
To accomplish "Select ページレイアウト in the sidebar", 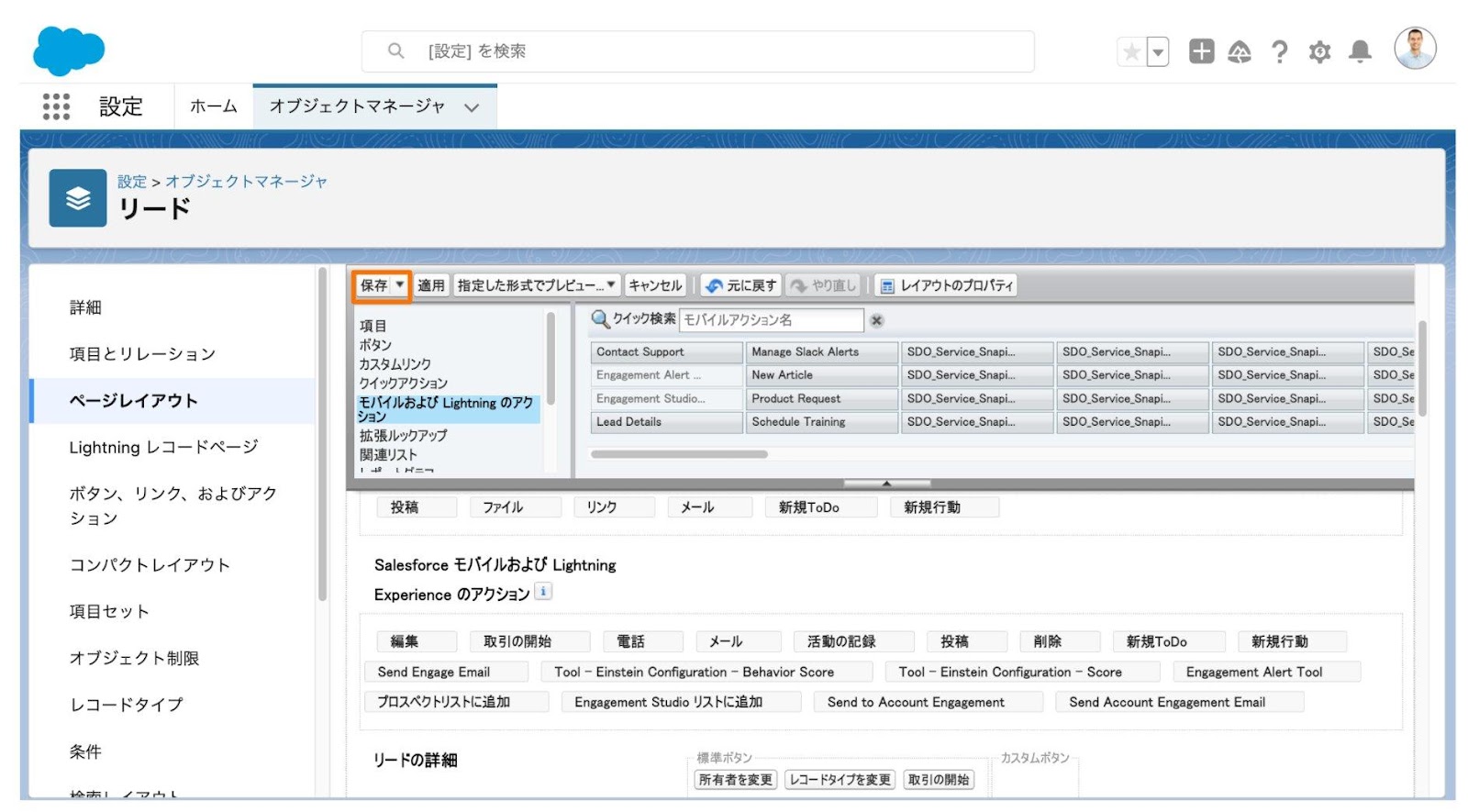I will (x=172, y=401).
